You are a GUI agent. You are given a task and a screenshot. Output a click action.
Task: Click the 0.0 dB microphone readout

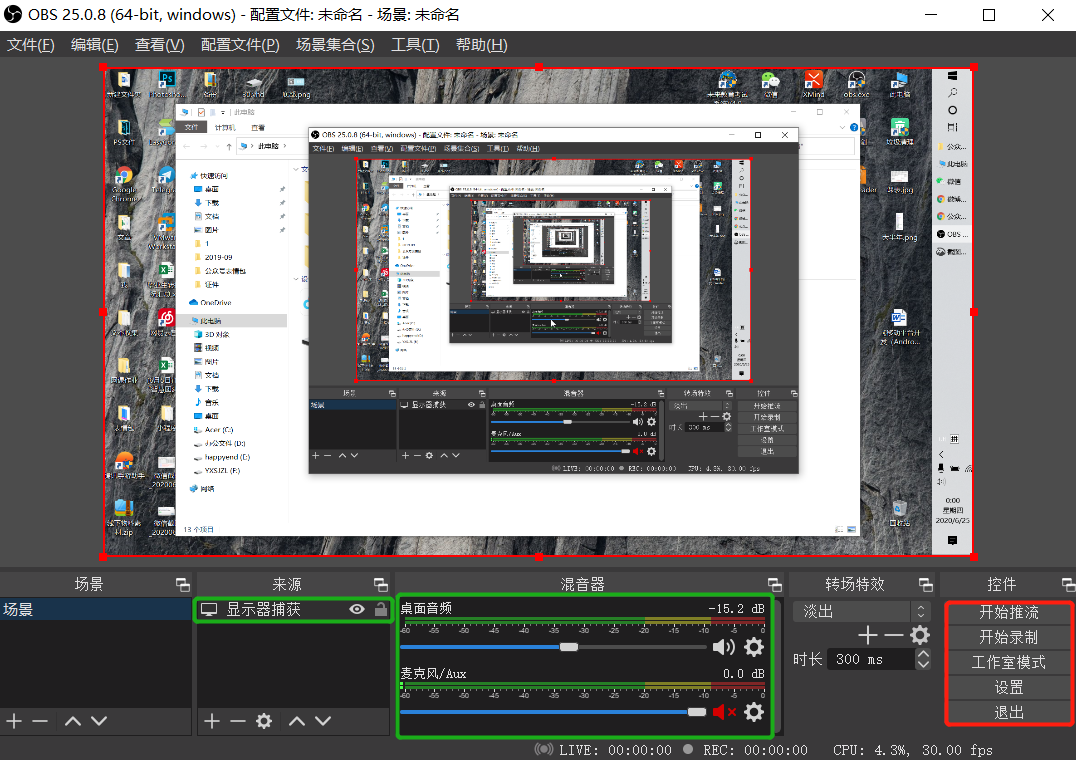coord(744,674)
